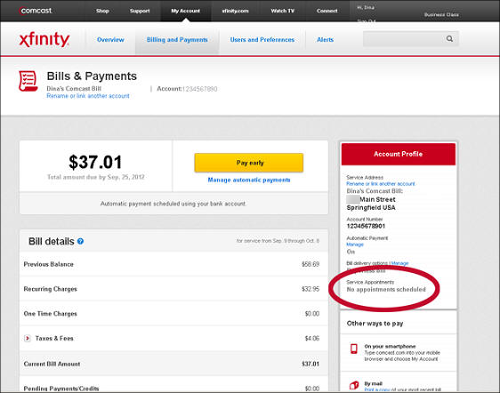The height and width of the screenshot is (393, 500).
Task: Click account number 12345678901 in profile
Action: [x=366, y=226]
